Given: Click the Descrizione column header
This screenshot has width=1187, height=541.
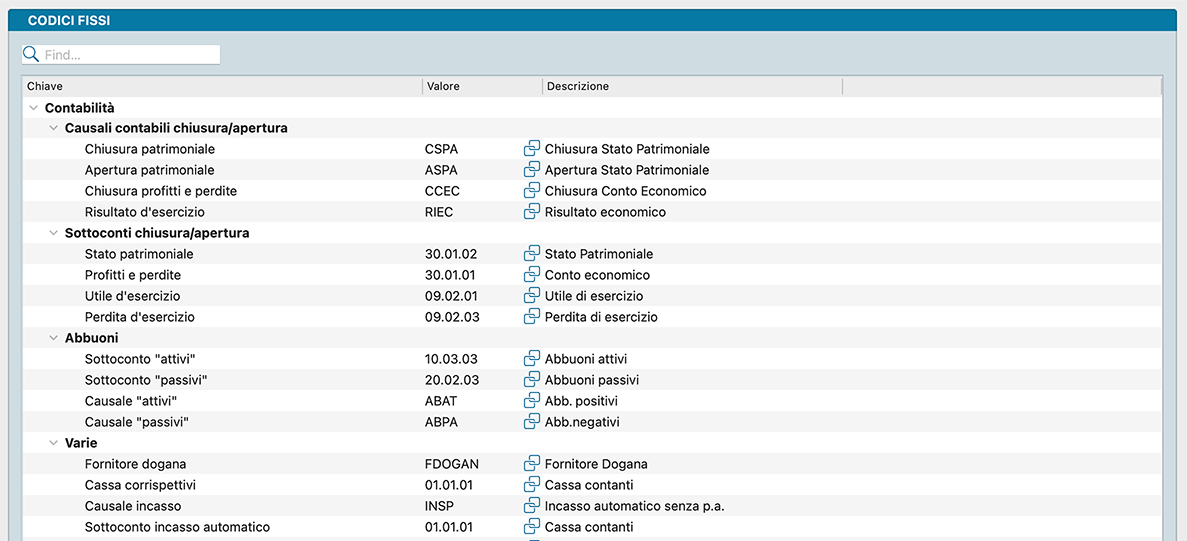Looking at the screenshot, I should [x=691, y=87].
